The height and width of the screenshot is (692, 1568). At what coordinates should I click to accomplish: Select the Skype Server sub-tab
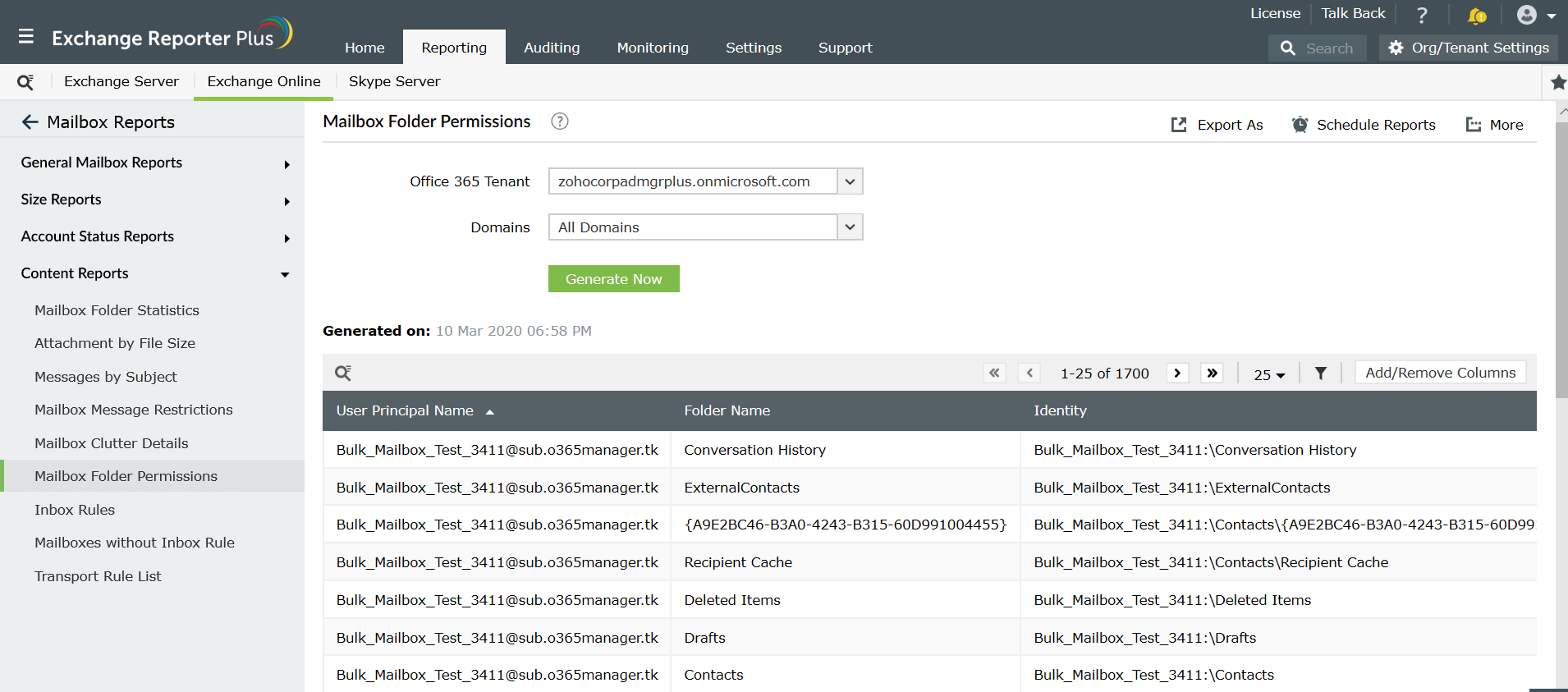[394, 81]
